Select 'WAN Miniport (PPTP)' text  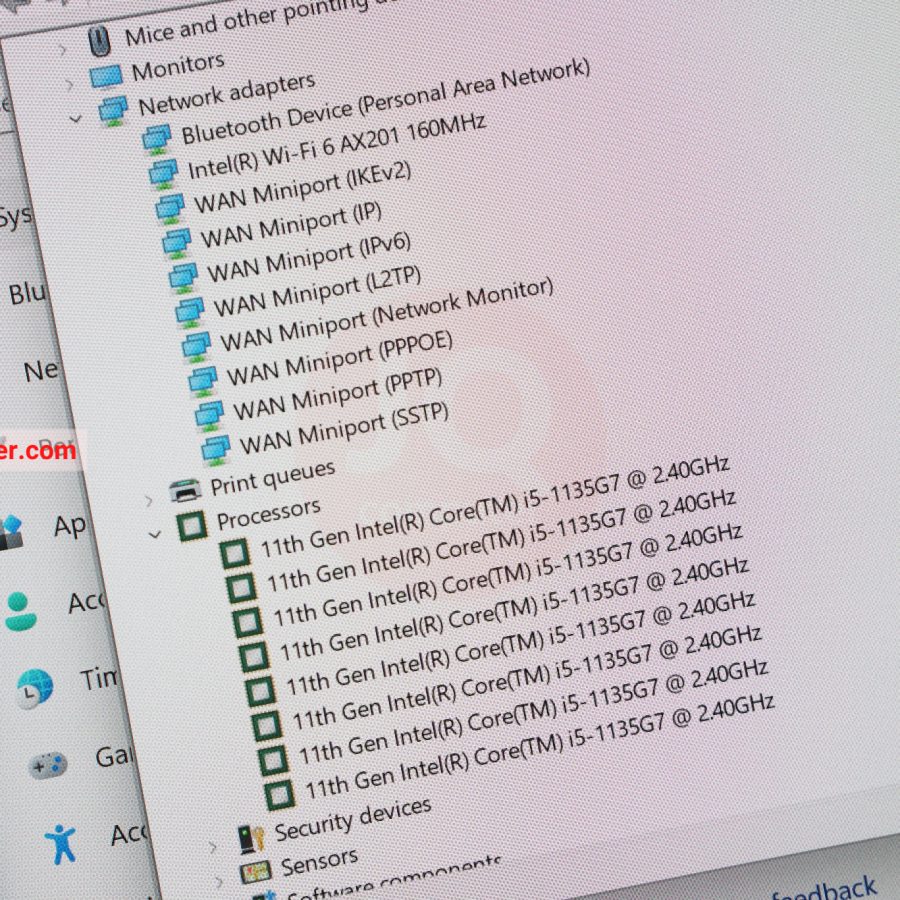click(x=338, y=394)
